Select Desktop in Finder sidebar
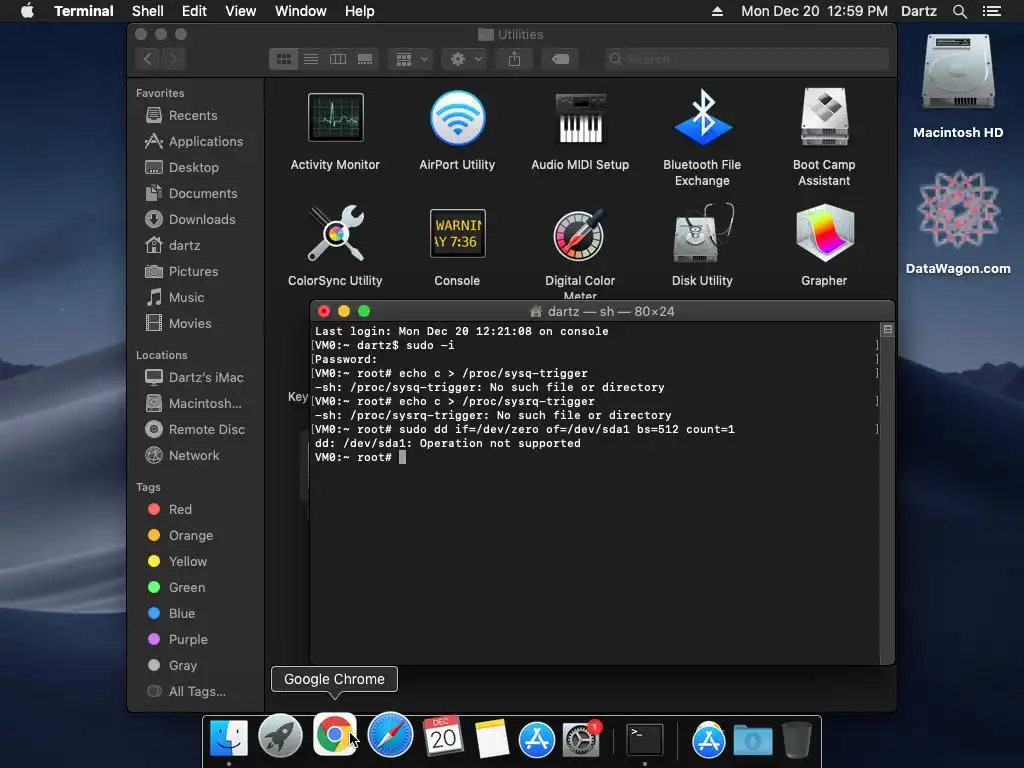Screen dimensions: 1024x768 coord(196,167)
